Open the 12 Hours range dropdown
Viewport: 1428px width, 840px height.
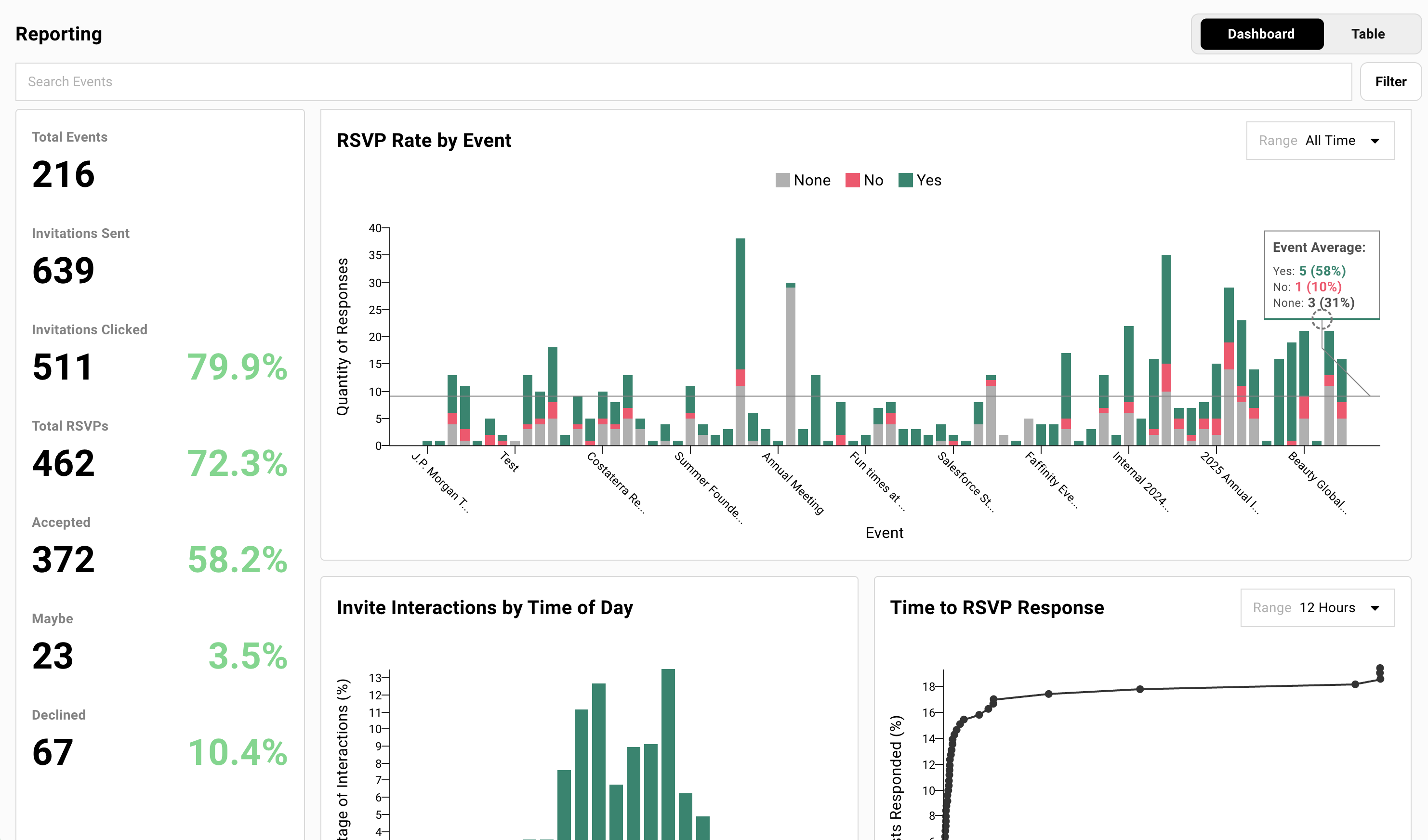1317,607
